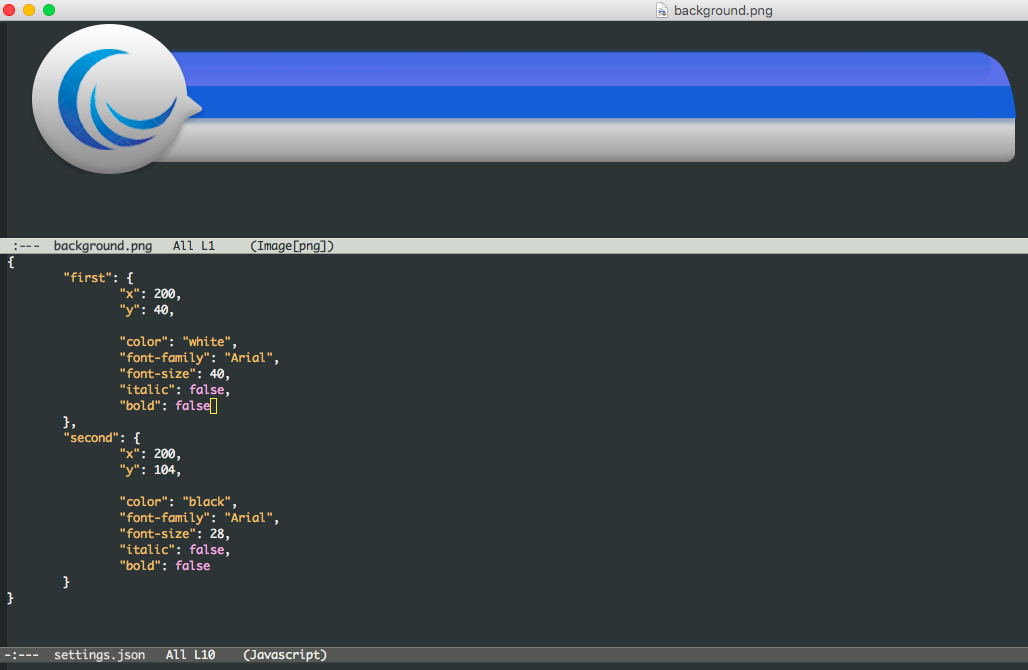
Task: Click "y" key in the "first" block
Action: (130, 309)
